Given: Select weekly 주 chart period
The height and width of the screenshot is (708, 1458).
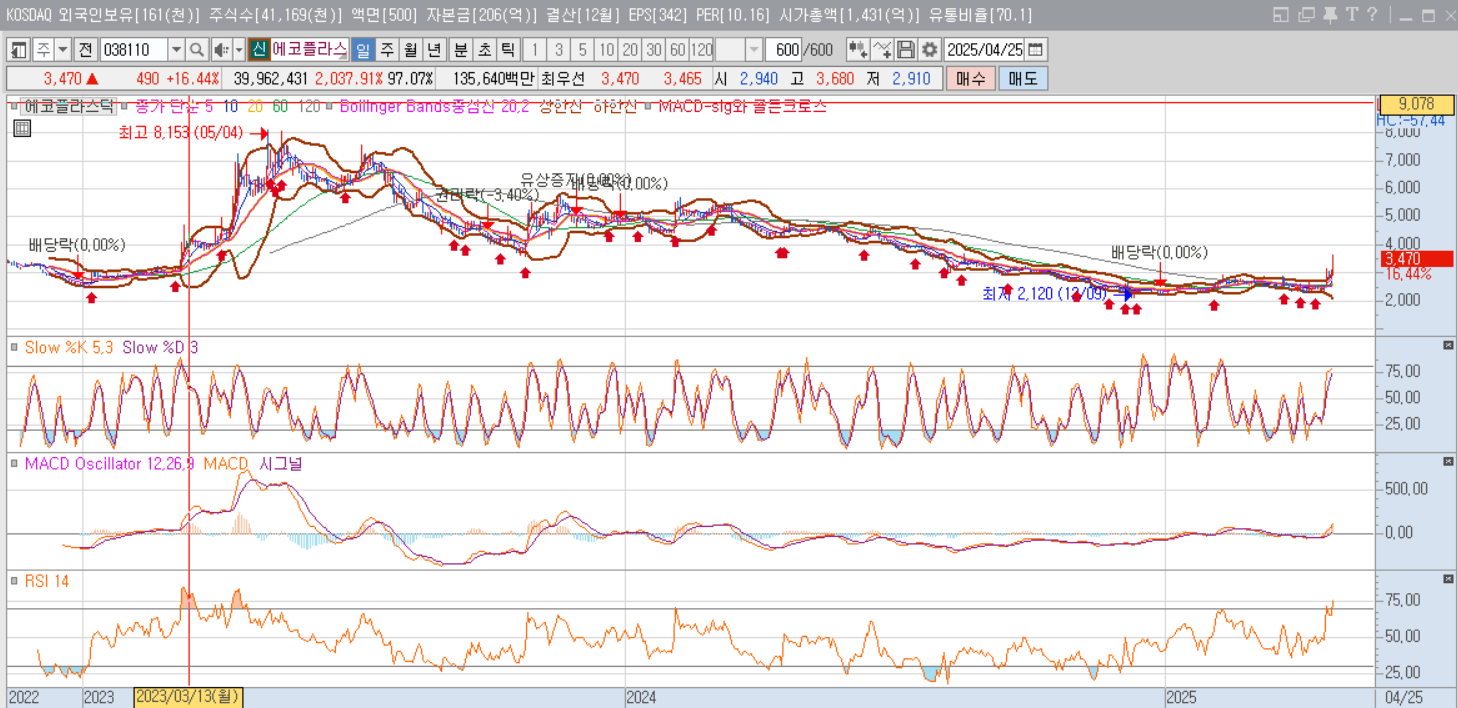Looking at the screenshot, I should tap(387, 50).
